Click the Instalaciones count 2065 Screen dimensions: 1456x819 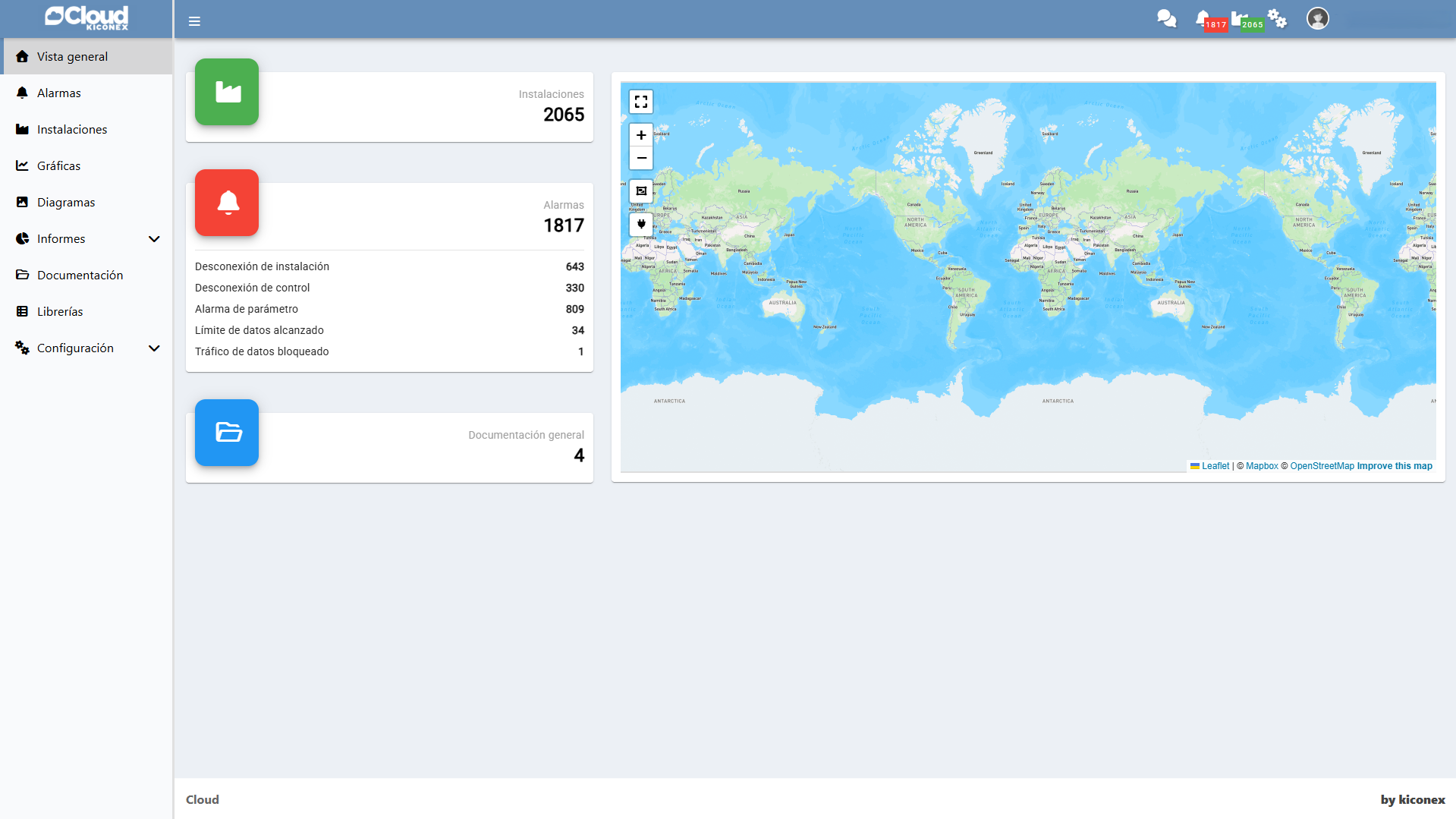564,115
